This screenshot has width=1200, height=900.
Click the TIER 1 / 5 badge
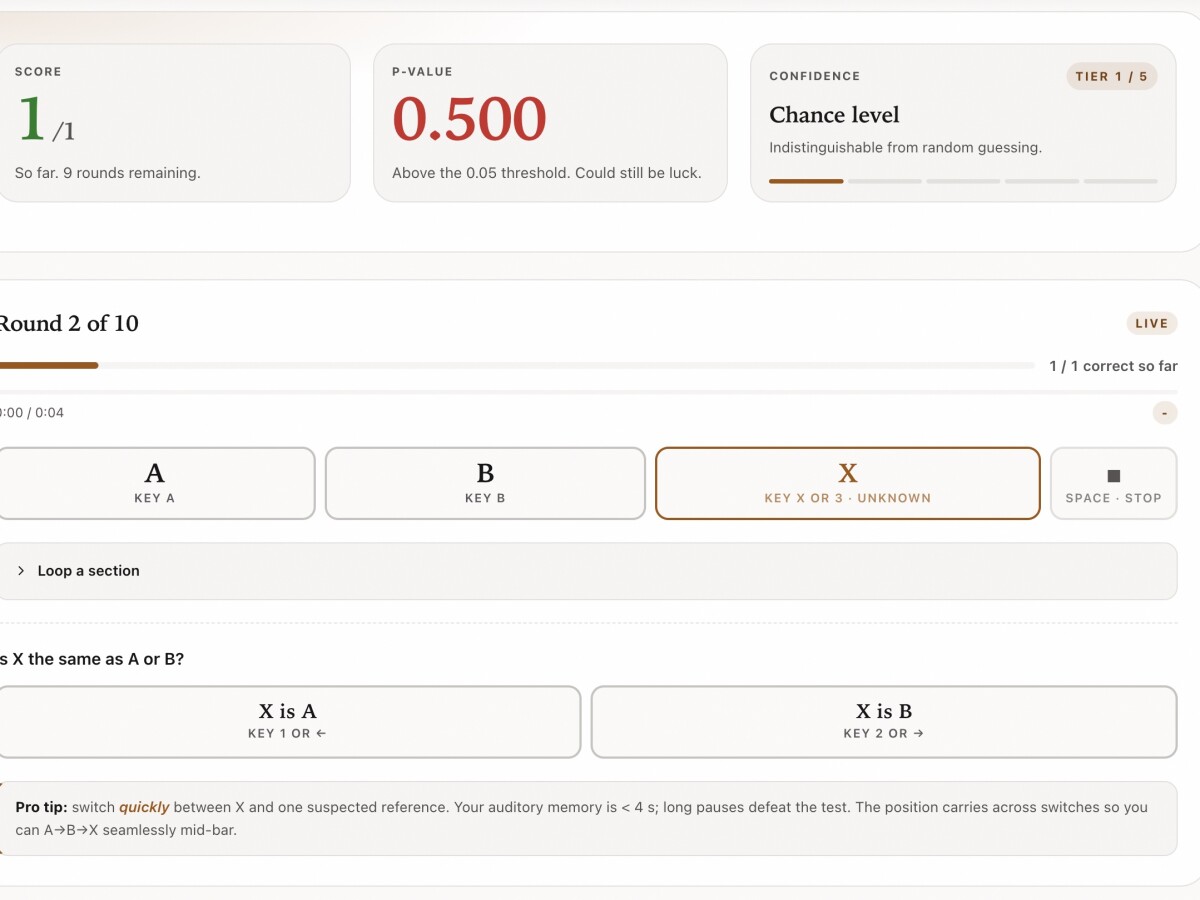1112,77
